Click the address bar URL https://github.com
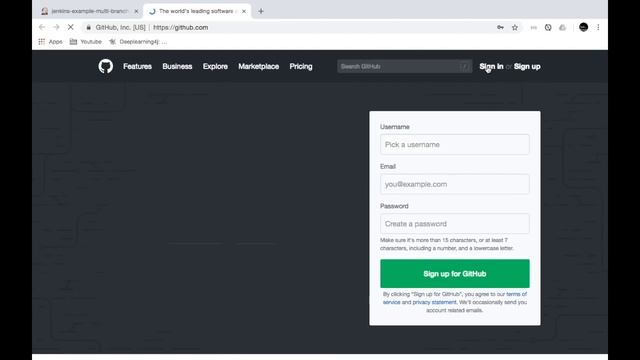This screenshot has width=640, height=360. (x=180, y=27)
